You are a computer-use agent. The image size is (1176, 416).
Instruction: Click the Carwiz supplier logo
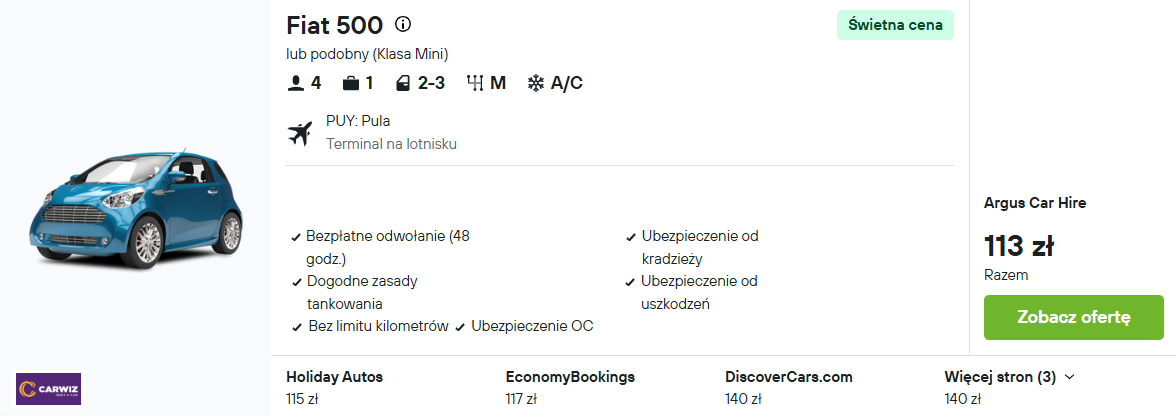pyautogui.click(x=49, y=389)
